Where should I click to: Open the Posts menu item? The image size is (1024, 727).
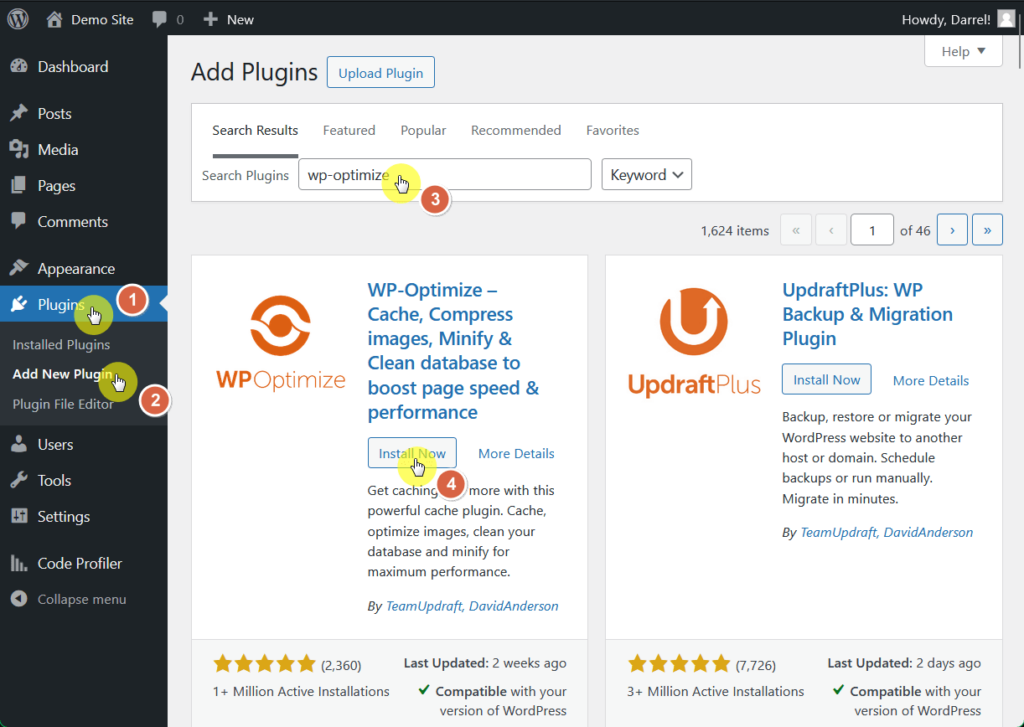pos(84,113)
